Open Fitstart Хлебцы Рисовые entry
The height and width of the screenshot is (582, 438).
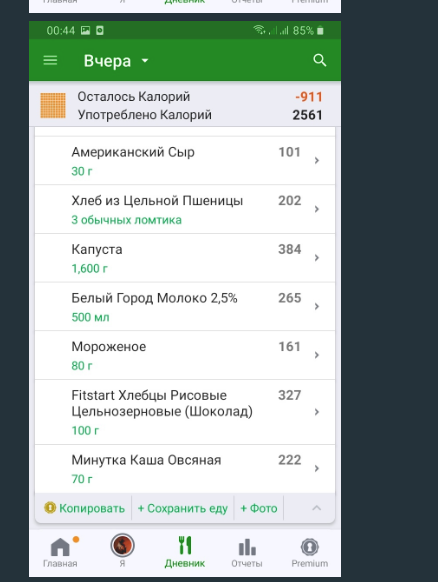185,412
